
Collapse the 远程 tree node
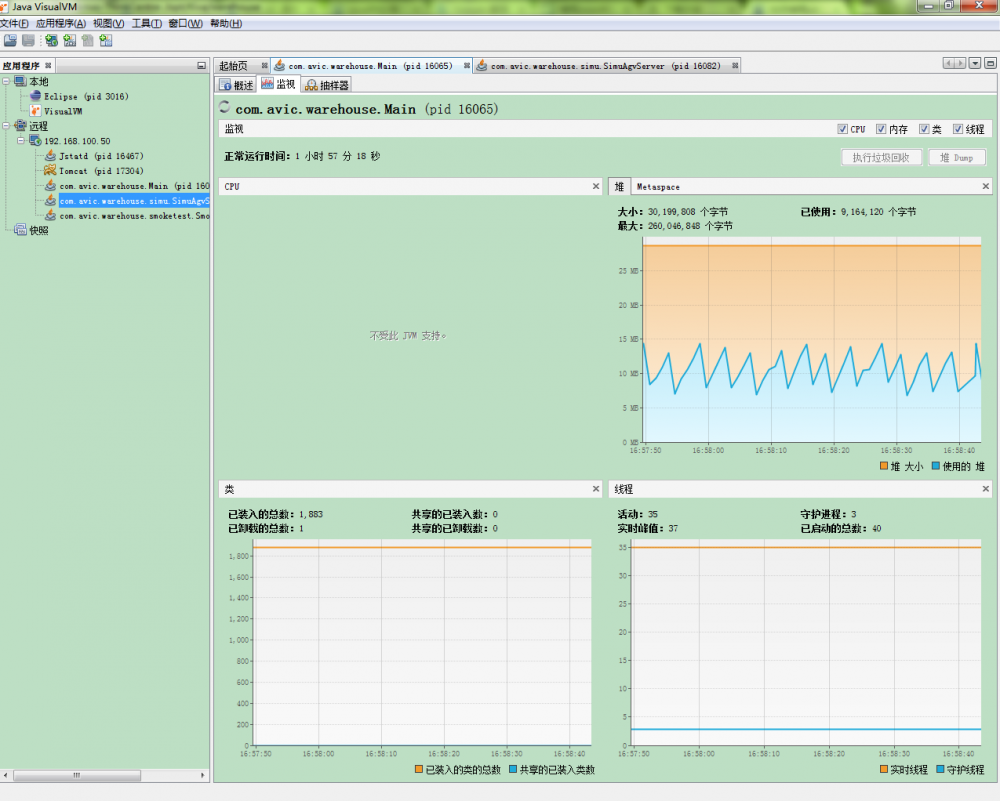(x=8, y=126)
